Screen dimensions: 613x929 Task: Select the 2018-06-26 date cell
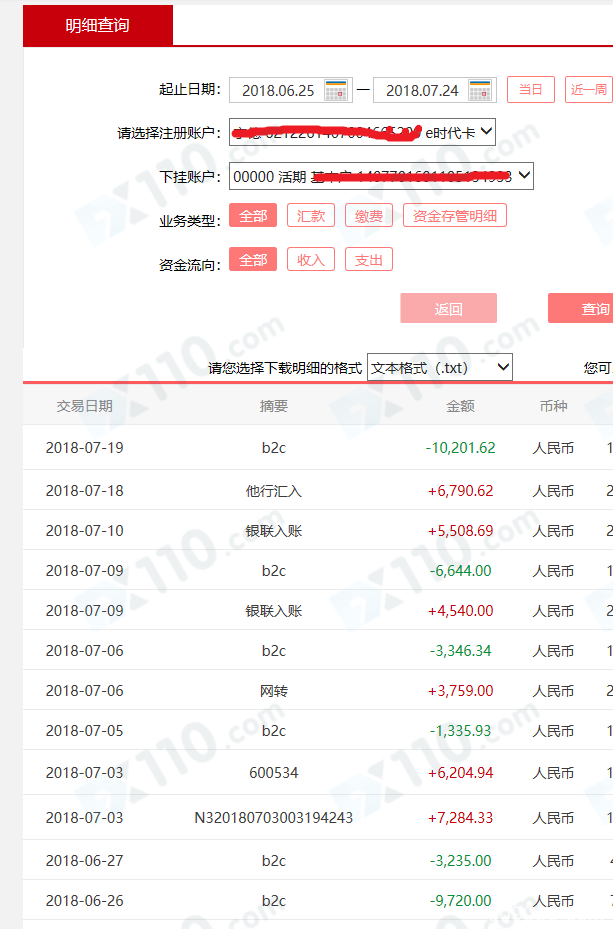click(85, 901)
